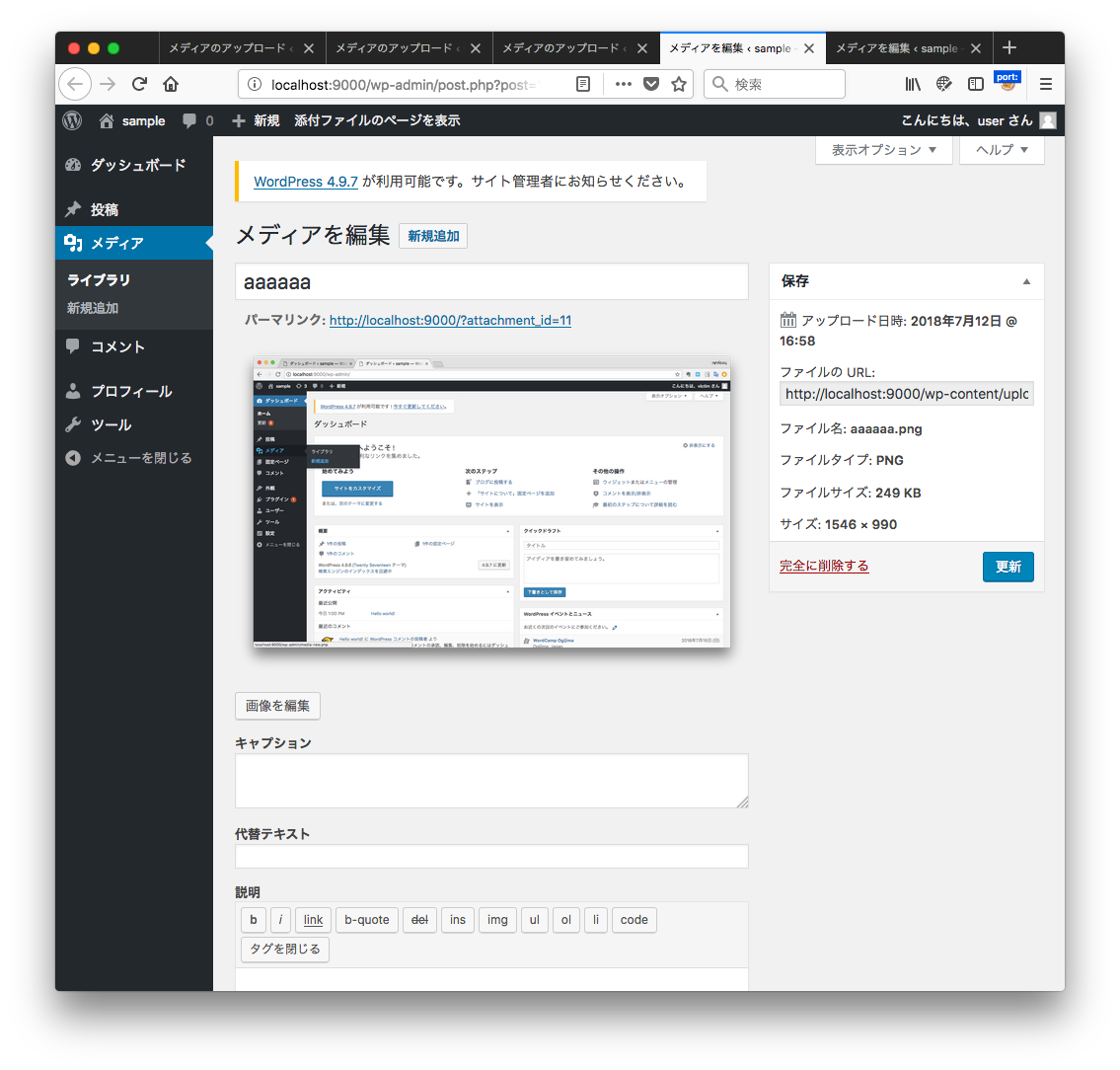The width and height of the screenshot is (1120, 1070).
Task: Click the WordPress logo in admin bar
Action: pos(72,120)
